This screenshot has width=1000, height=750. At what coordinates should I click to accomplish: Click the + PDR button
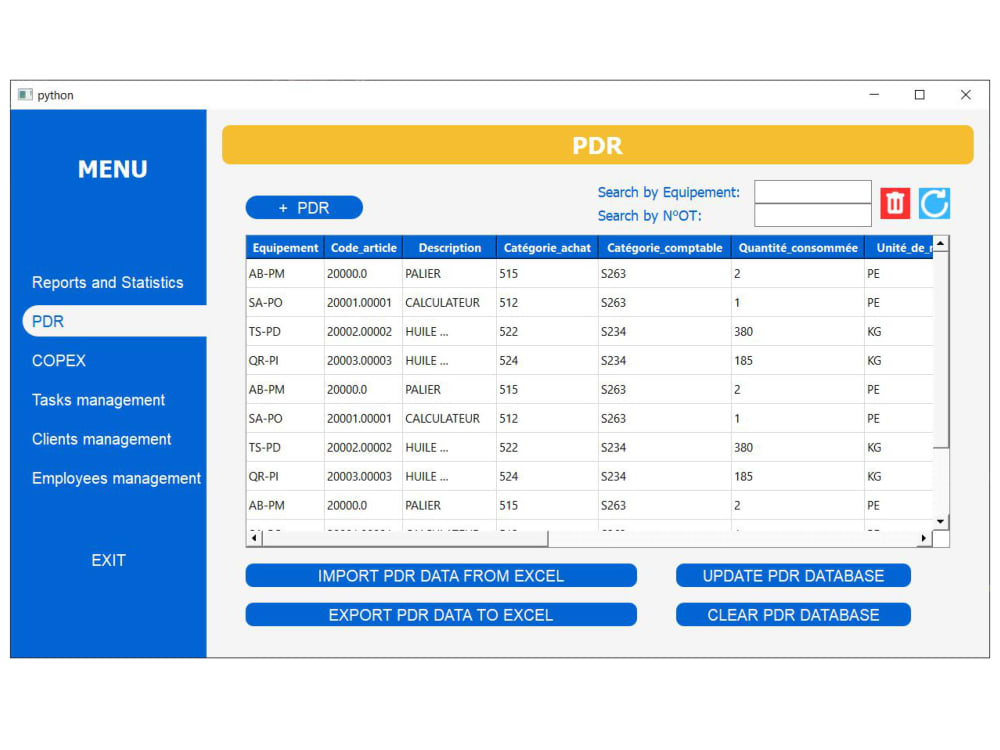point(304,207)
